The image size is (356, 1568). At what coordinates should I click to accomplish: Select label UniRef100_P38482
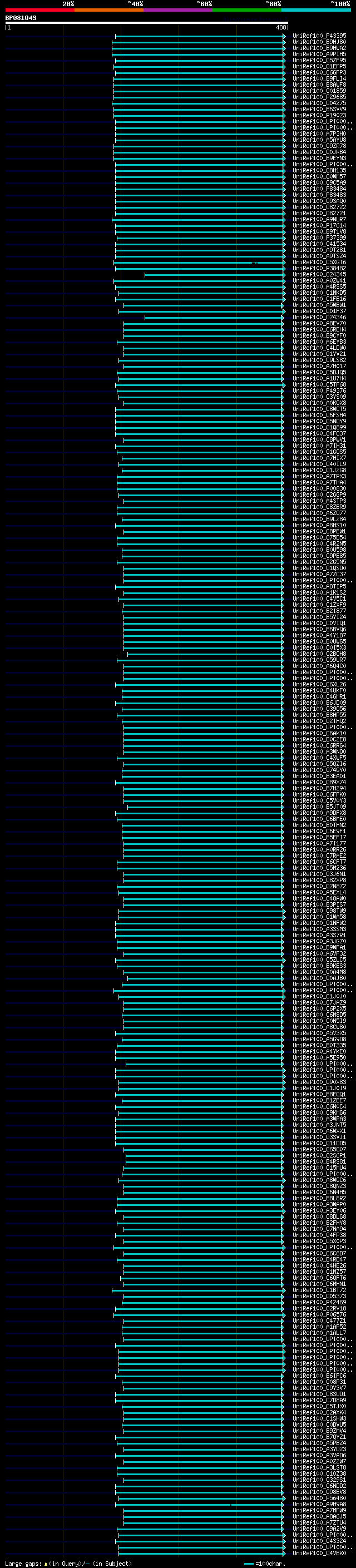[x=319, y=269]
